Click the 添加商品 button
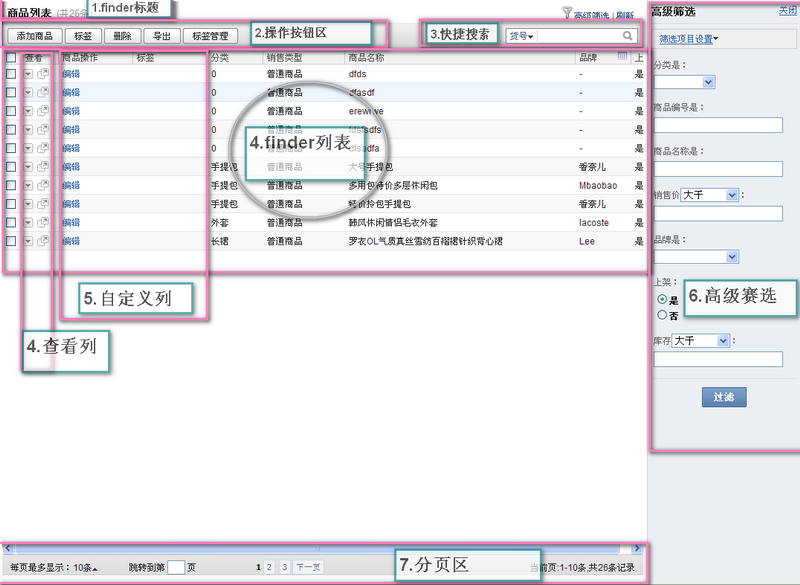This screenshot has height=585, width=800. (x=35, y=36)
